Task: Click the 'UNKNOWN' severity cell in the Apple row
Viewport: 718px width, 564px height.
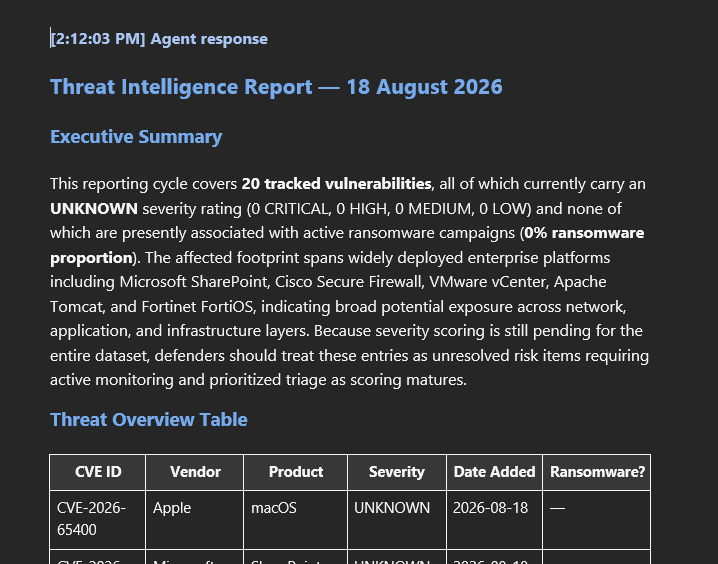Action: (x=397, y=519)
